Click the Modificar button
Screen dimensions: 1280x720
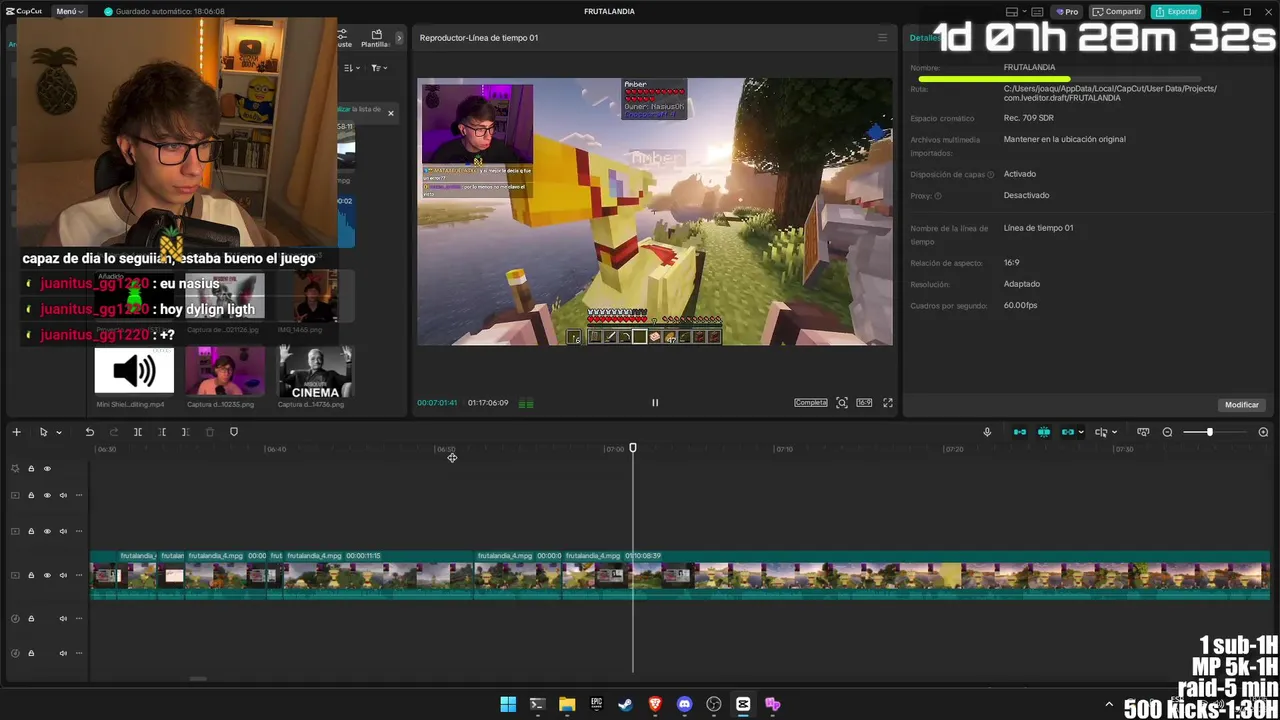point(1242,405)
